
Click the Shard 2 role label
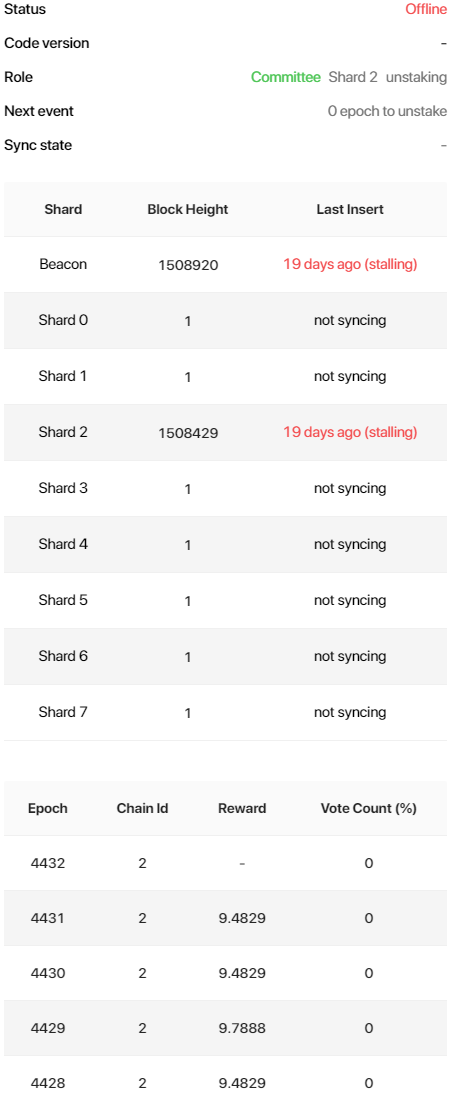pyautogui.click(x=353, y=77)
